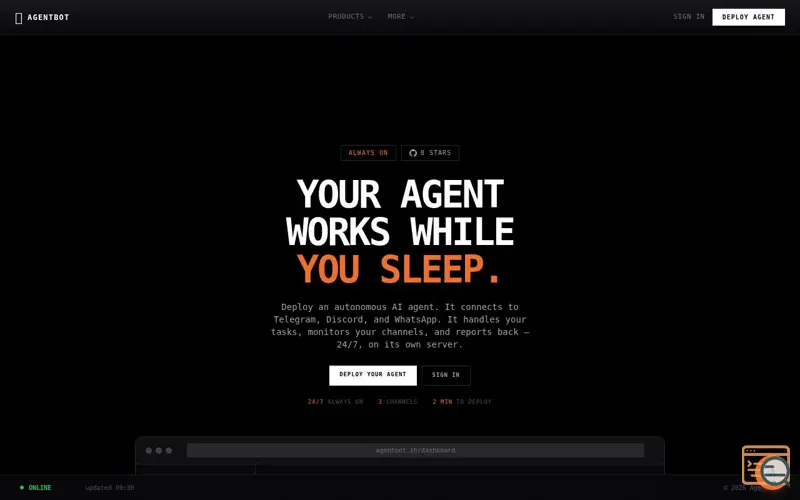The width and height of the screenshot is (800, 500).
Task: Click the Online status indicator
Action: pos(36,488)
